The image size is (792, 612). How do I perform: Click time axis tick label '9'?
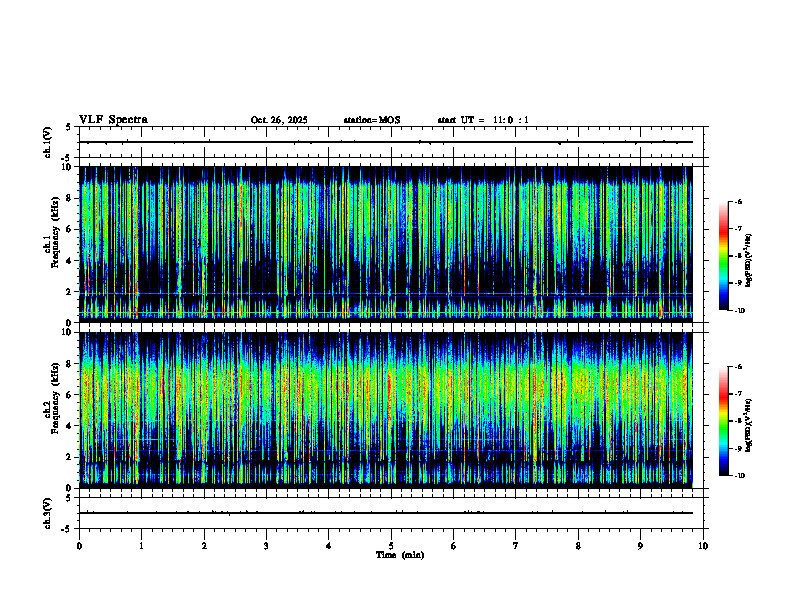[640, 546]
